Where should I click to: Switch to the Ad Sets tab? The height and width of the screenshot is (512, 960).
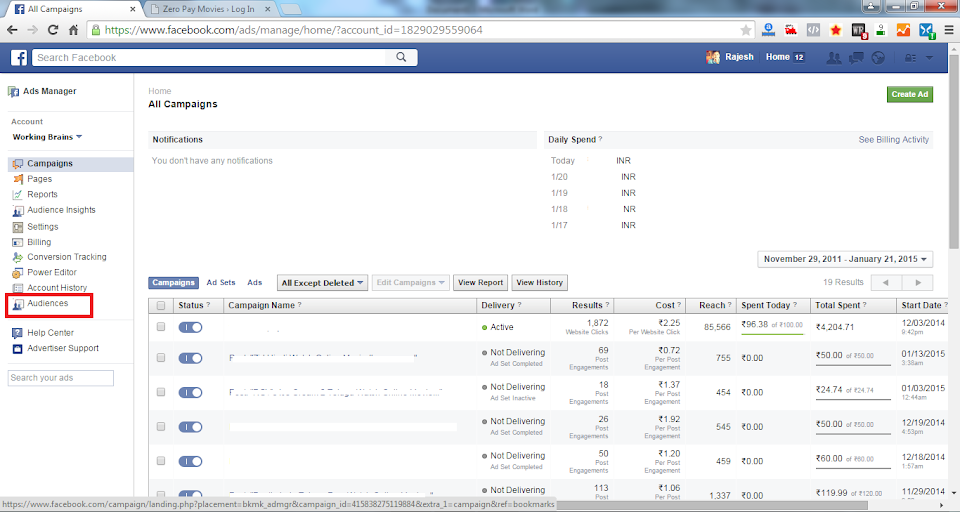pos(221,282)
